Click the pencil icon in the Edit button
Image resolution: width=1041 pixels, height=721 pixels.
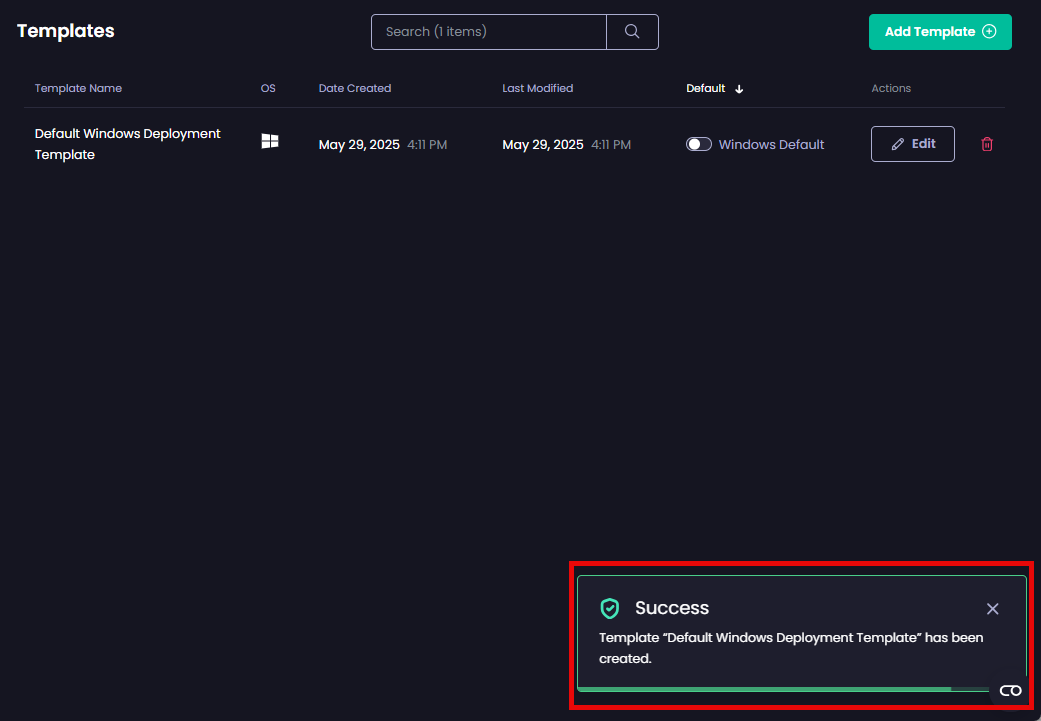pyautogui.click(x=897, y=144)
